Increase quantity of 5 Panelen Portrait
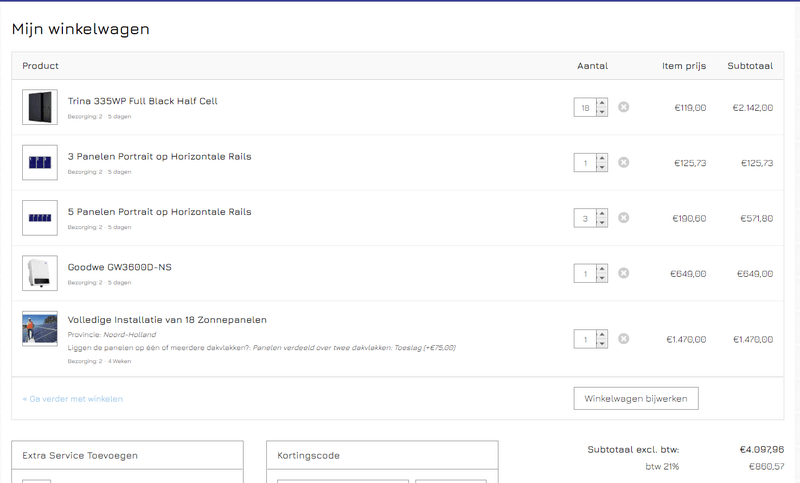 point(602,213)
